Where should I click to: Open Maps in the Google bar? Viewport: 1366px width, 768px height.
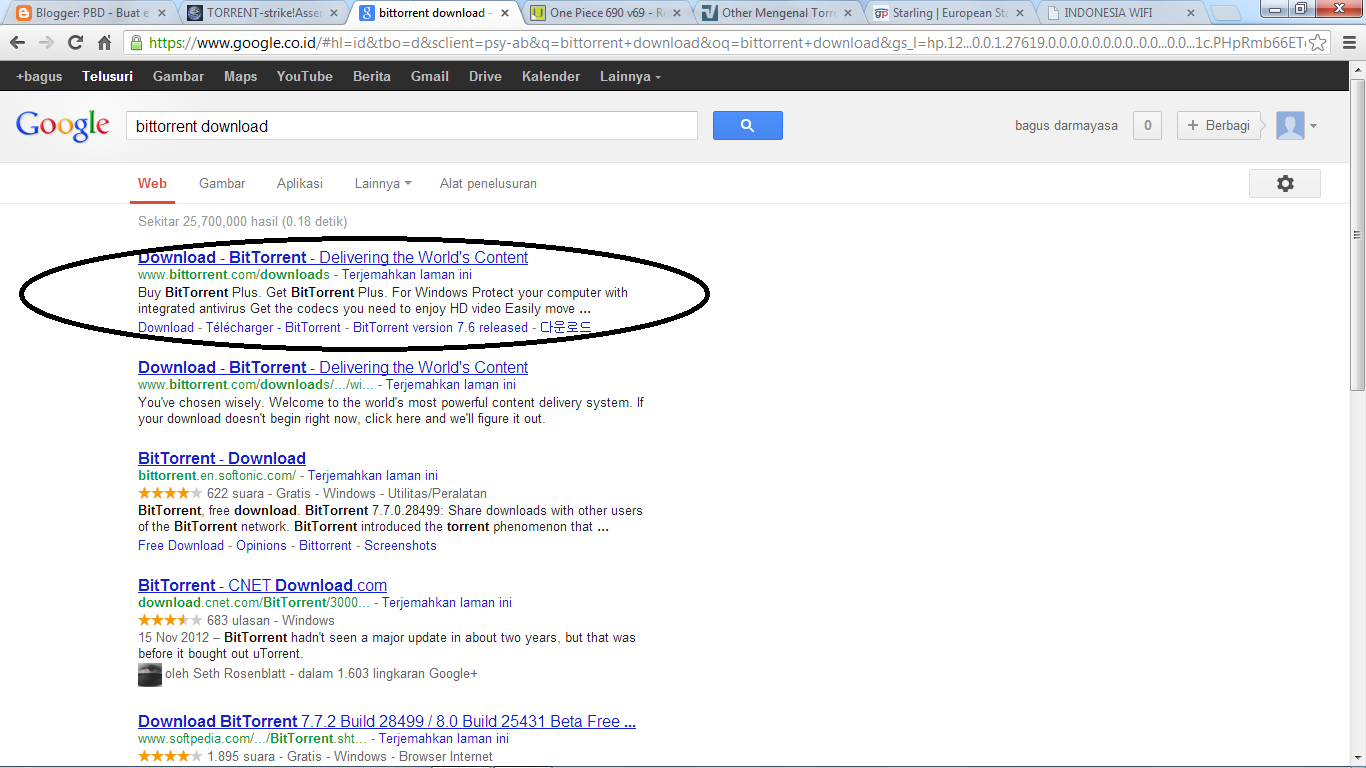coord(240,77)
